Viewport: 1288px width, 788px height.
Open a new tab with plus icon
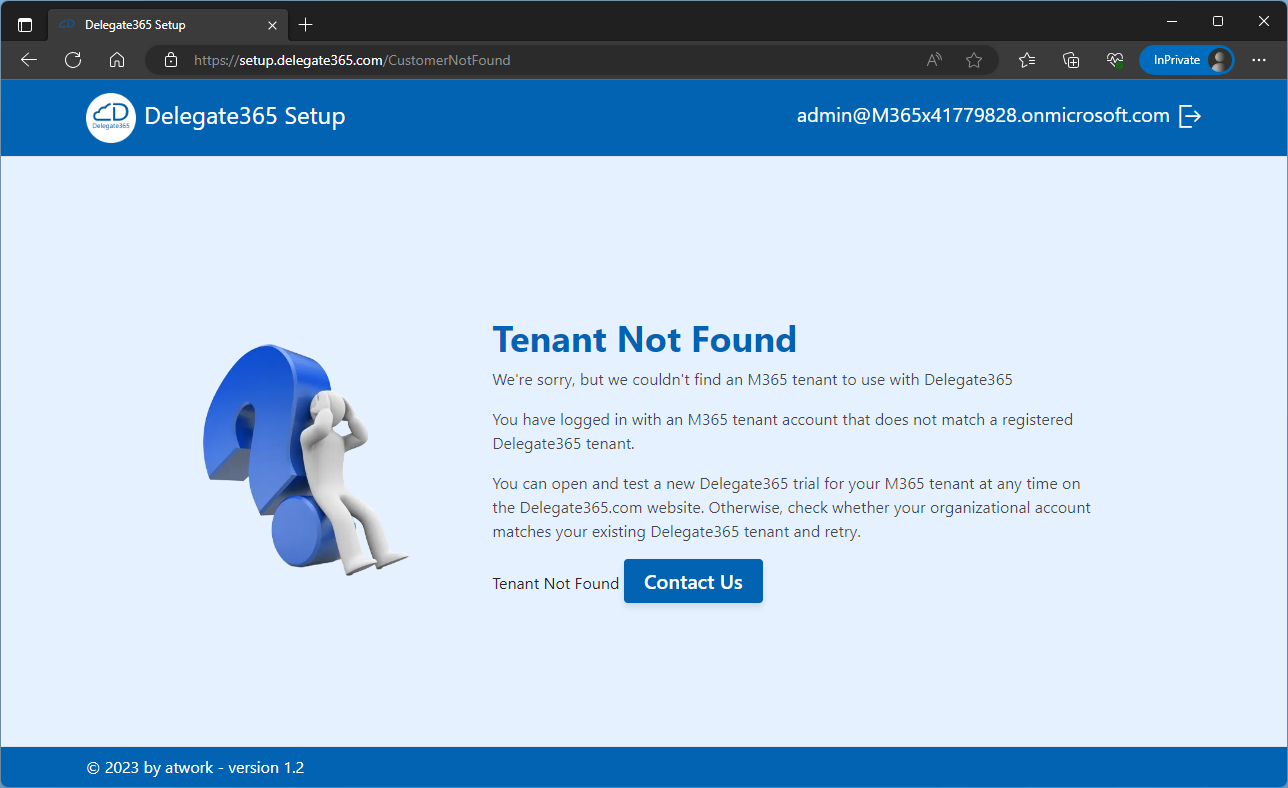pos(306,24)
